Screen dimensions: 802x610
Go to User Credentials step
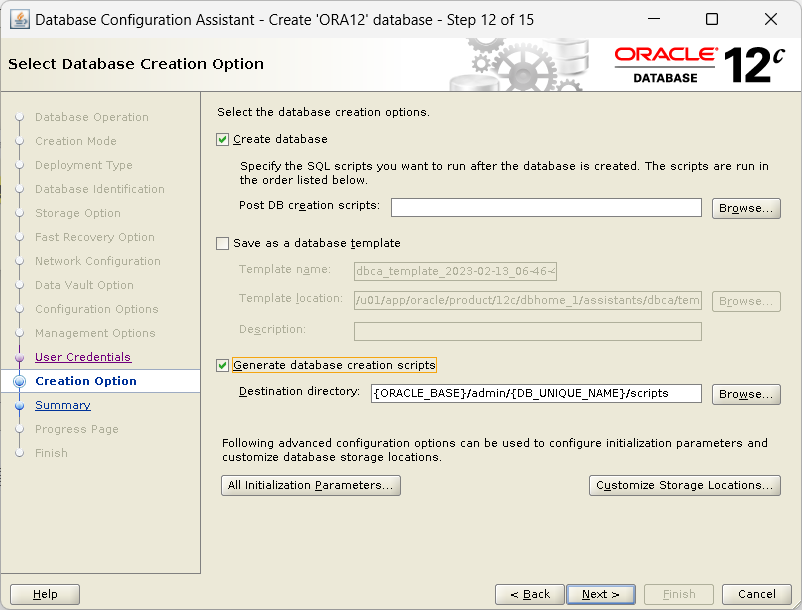[x=83, y=357]
